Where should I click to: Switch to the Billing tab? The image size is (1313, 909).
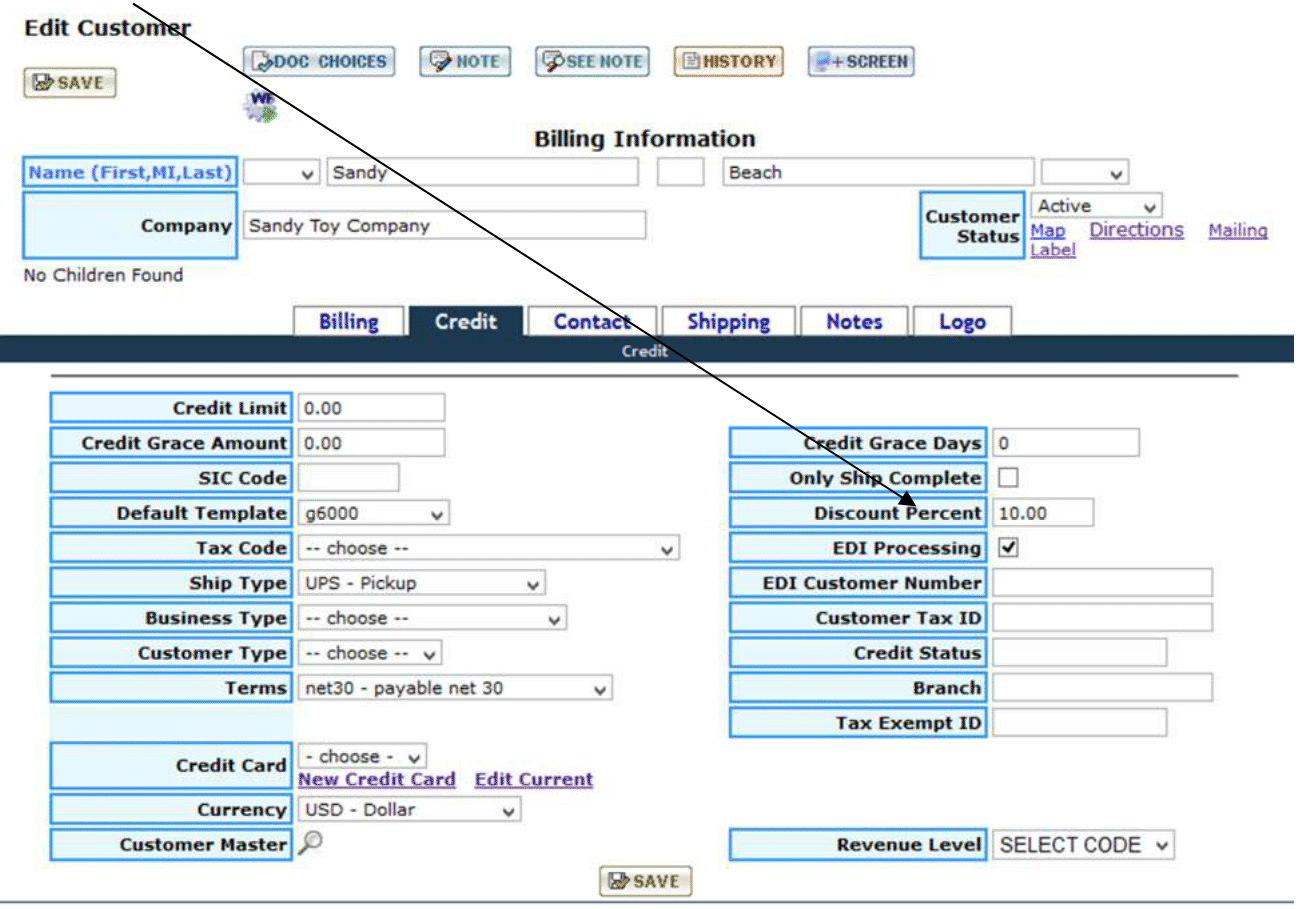pyautogui.click(x=348, y=322)
